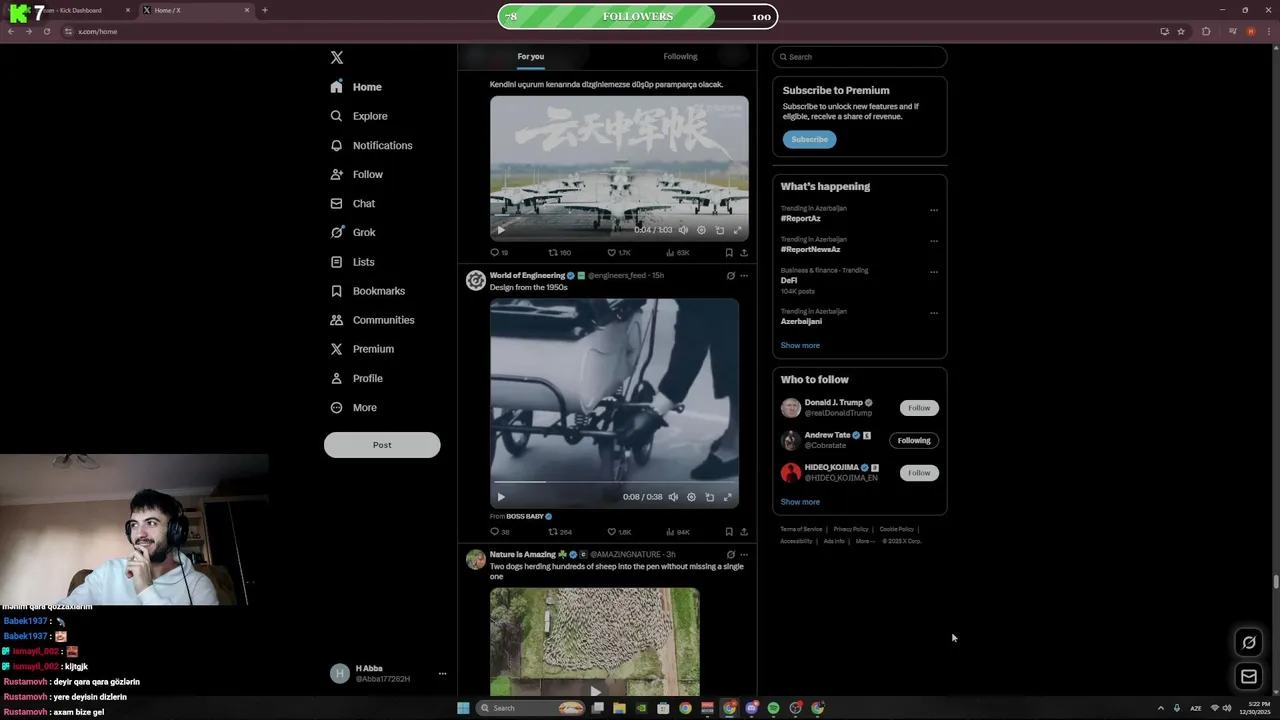Open options for #ReportNewsAz trend
1280x720 pixels.
tap(934, 241)
